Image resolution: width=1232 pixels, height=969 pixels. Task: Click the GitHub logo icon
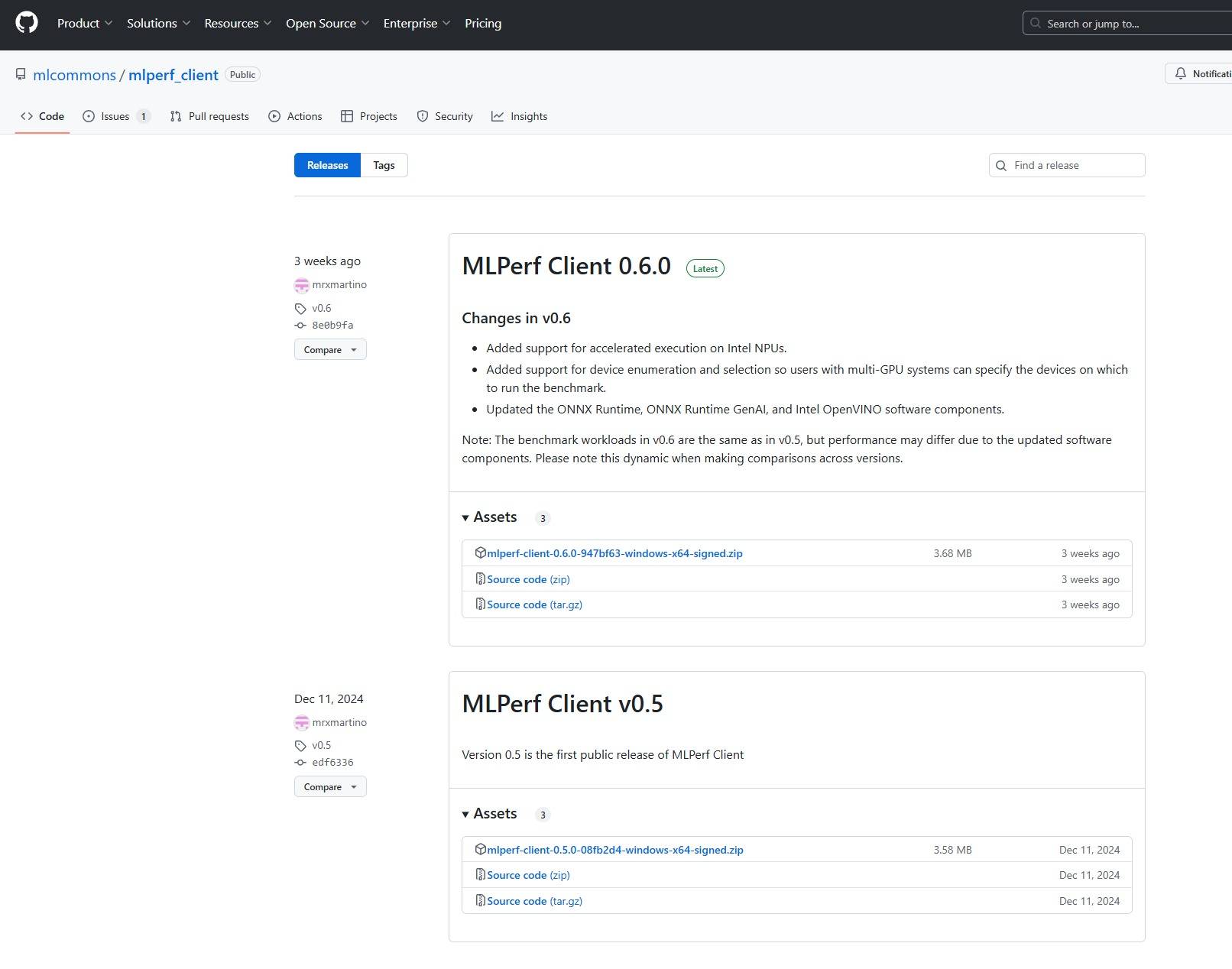pyautogui.click(x=27, y=23)
